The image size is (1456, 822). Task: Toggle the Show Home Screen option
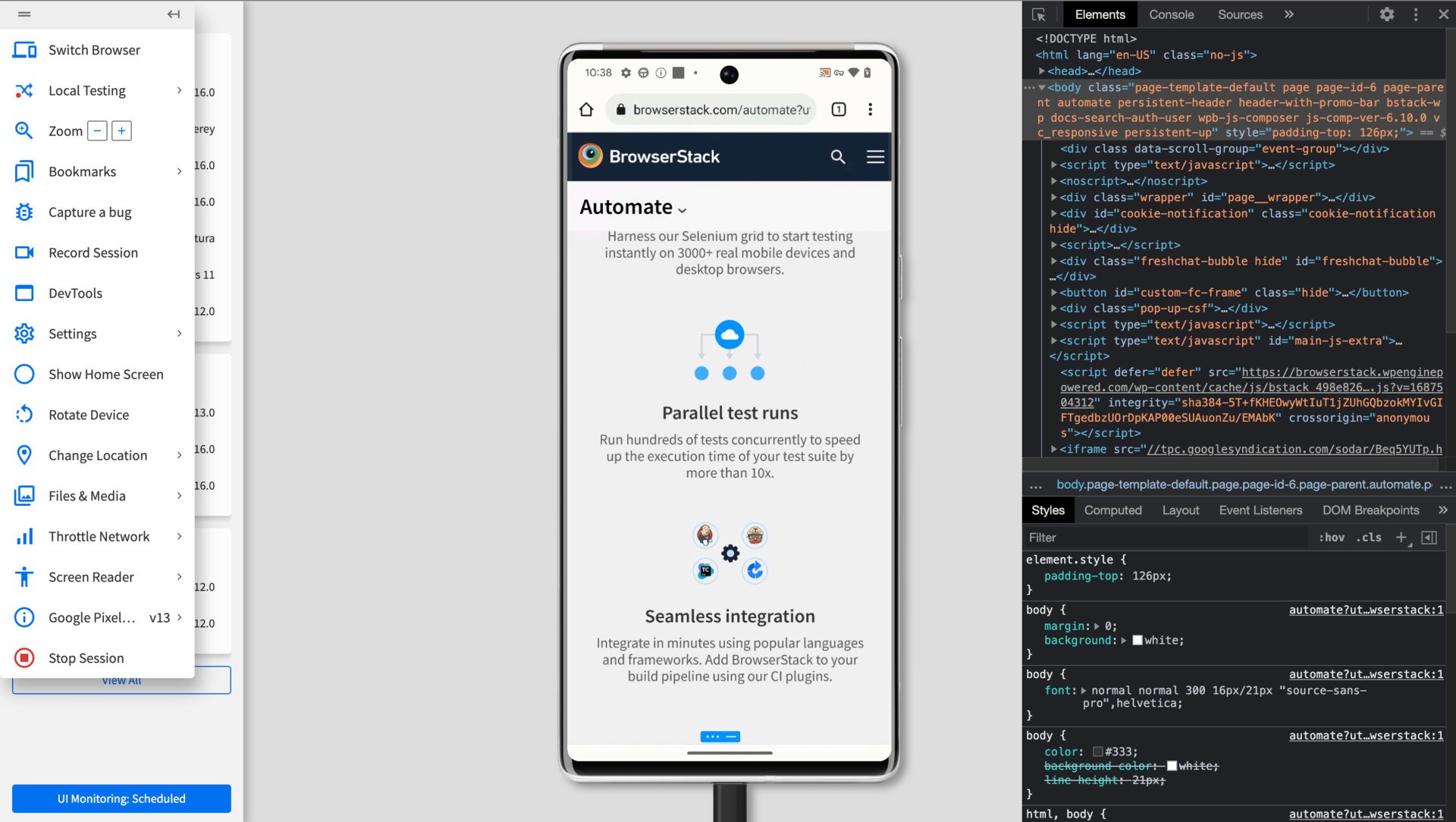(x=105, y=373)
